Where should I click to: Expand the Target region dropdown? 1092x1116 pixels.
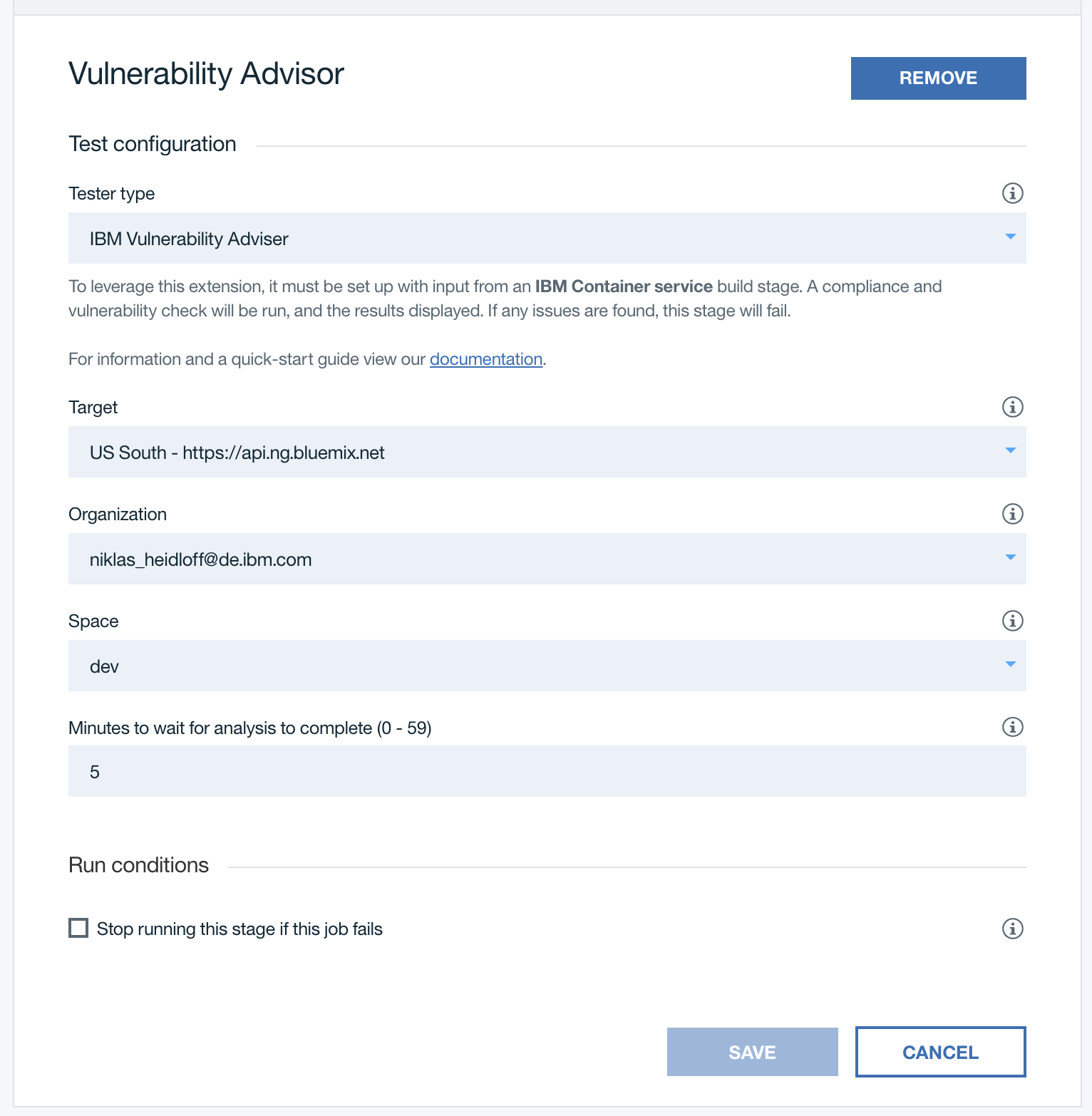547,452
